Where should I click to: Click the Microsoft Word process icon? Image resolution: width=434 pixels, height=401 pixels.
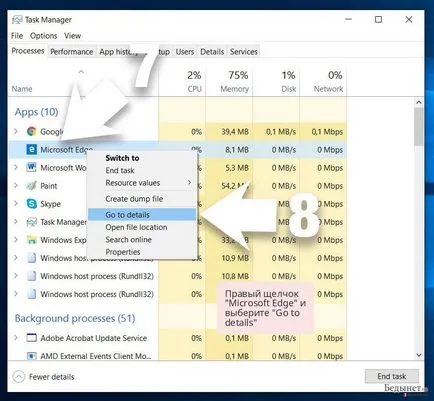(x=31, y=167)
